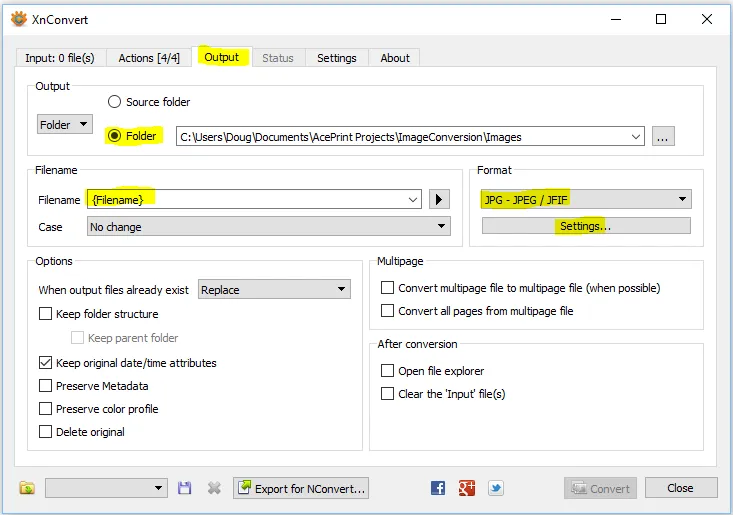Click Export for NConvert... button

[301, 488]
